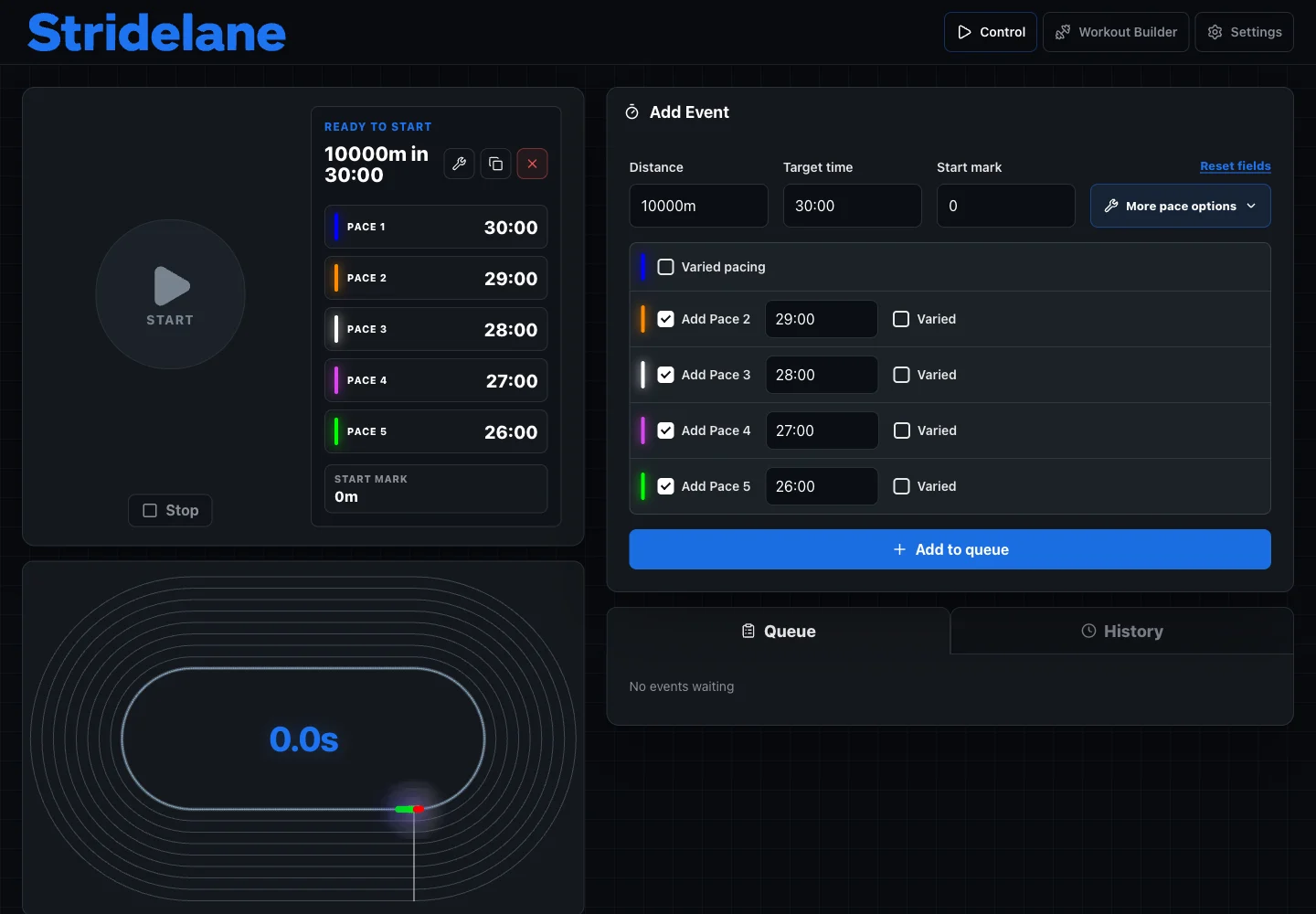Image resolution: width=1316 pixels, height=914 pixels.
Task: Click the green-red start marker on track
Action: (x=409, y=809)
